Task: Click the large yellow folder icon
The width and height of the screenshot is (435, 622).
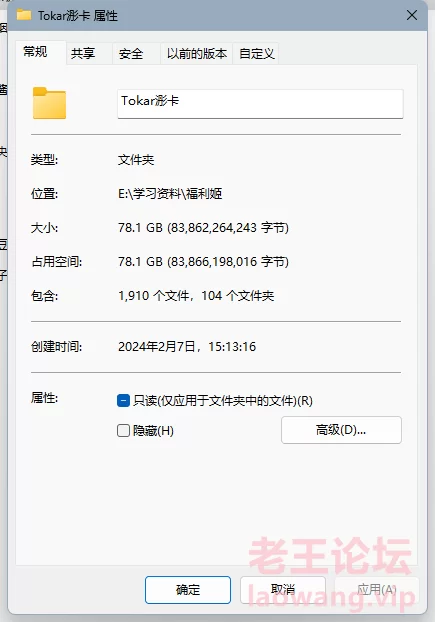Action: click(x=49, y=103)
